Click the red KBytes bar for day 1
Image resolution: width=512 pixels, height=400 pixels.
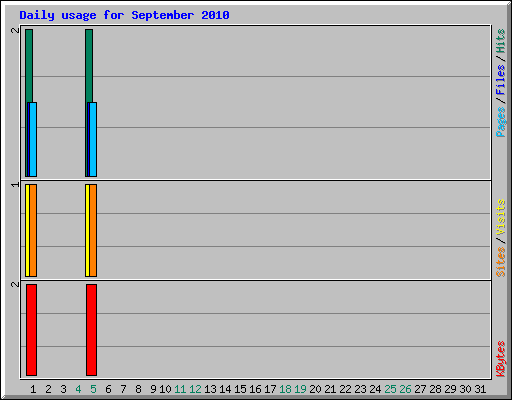pyautogui.click(x=31, y=330)
